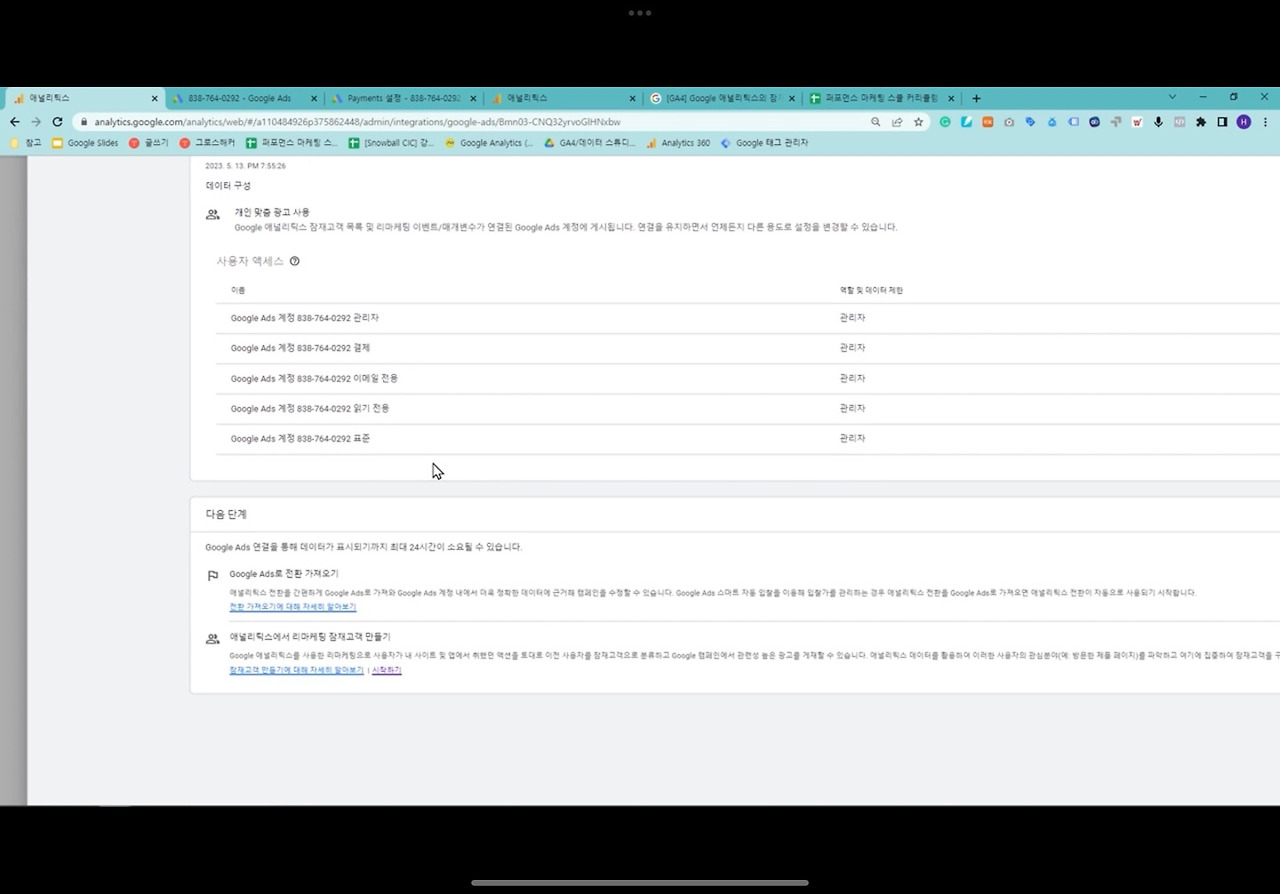
Task: Open the Google Slides bookmark
Action: pyautogui.click(x=85, y=143)
